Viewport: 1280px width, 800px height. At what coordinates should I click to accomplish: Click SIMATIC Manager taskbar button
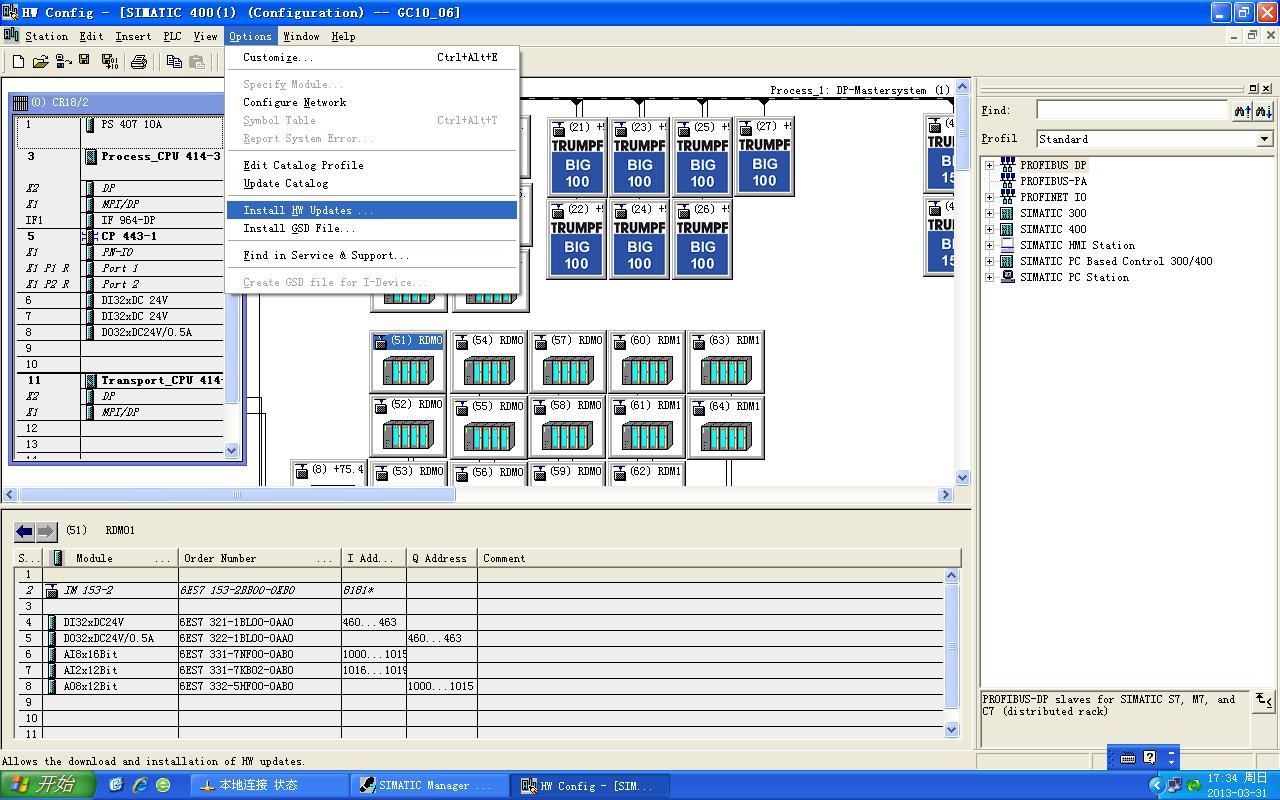point(426,785)
